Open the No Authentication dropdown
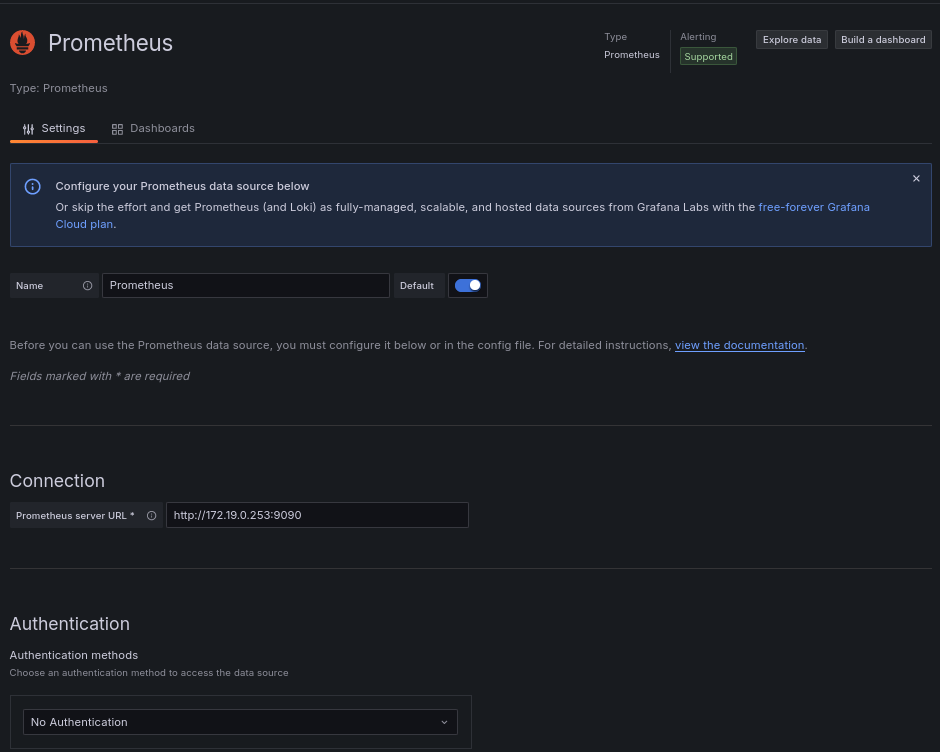 (240, 722)
